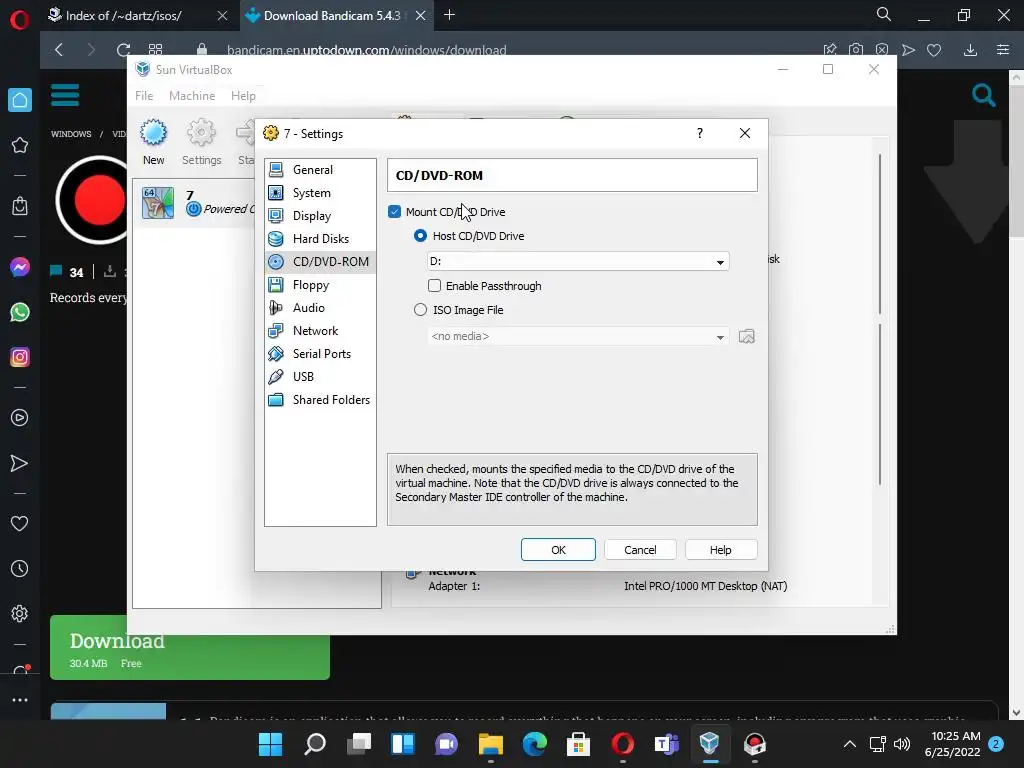Screen dimensions: 1024x768
Task: Open Opera sidebar settings gear
Action: point(20,614)
